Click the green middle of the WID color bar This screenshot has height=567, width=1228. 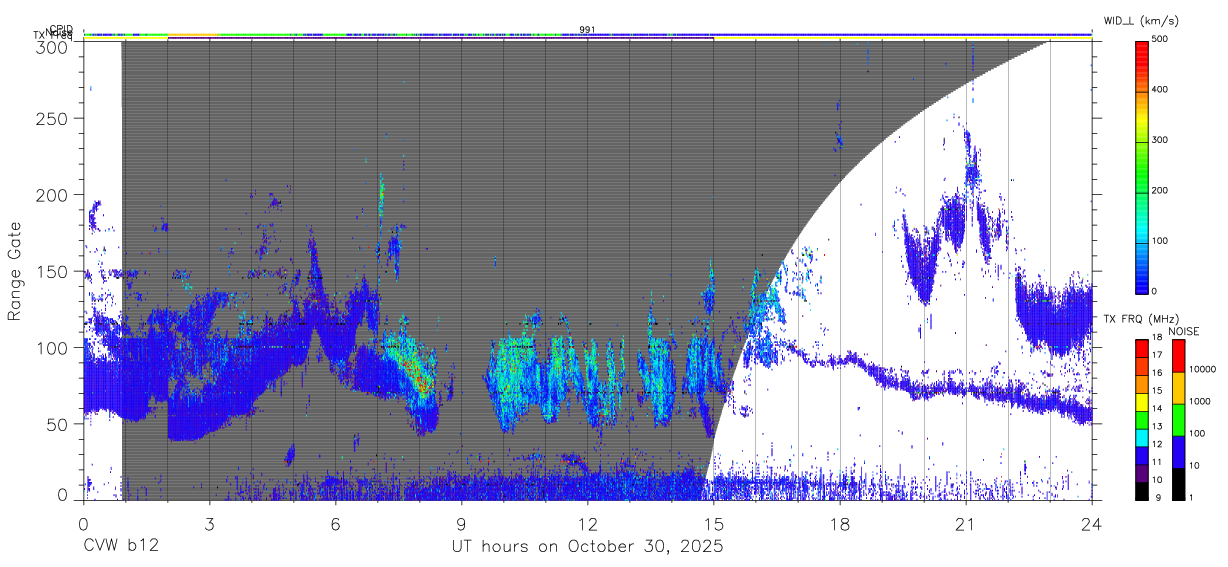click(1141, 165)
